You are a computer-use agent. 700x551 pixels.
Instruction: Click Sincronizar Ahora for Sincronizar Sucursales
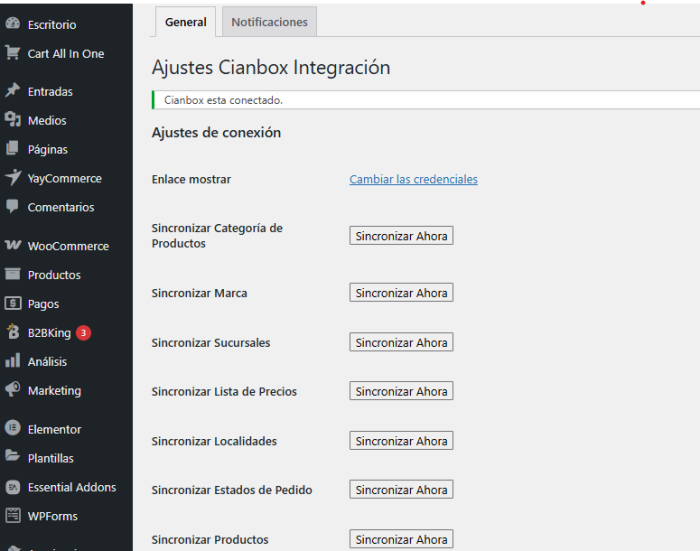pyautogui.click(x=401, y=342)
